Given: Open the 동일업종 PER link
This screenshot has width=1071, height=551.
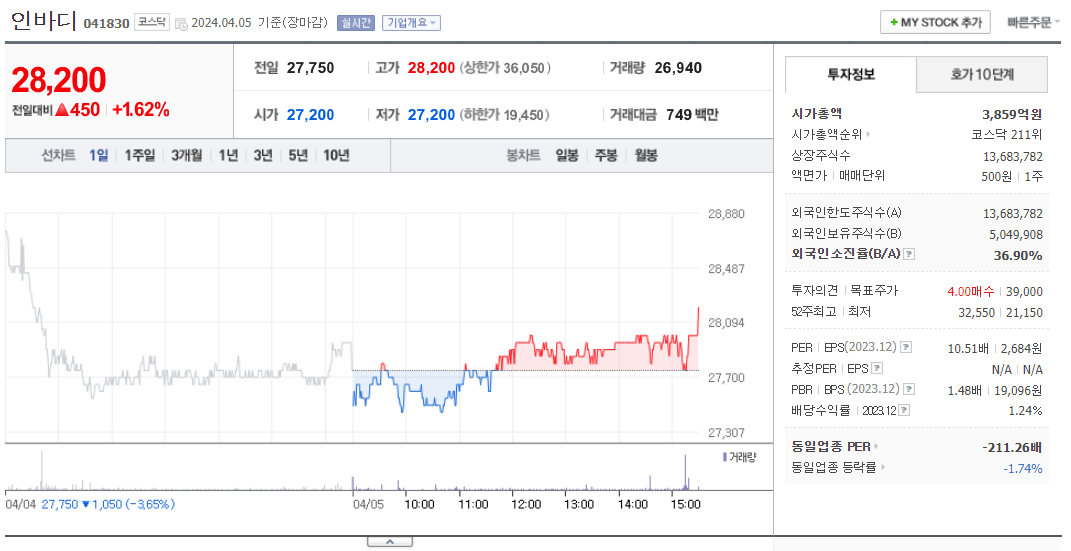Looking at the screenshot, I should point(835,447).
